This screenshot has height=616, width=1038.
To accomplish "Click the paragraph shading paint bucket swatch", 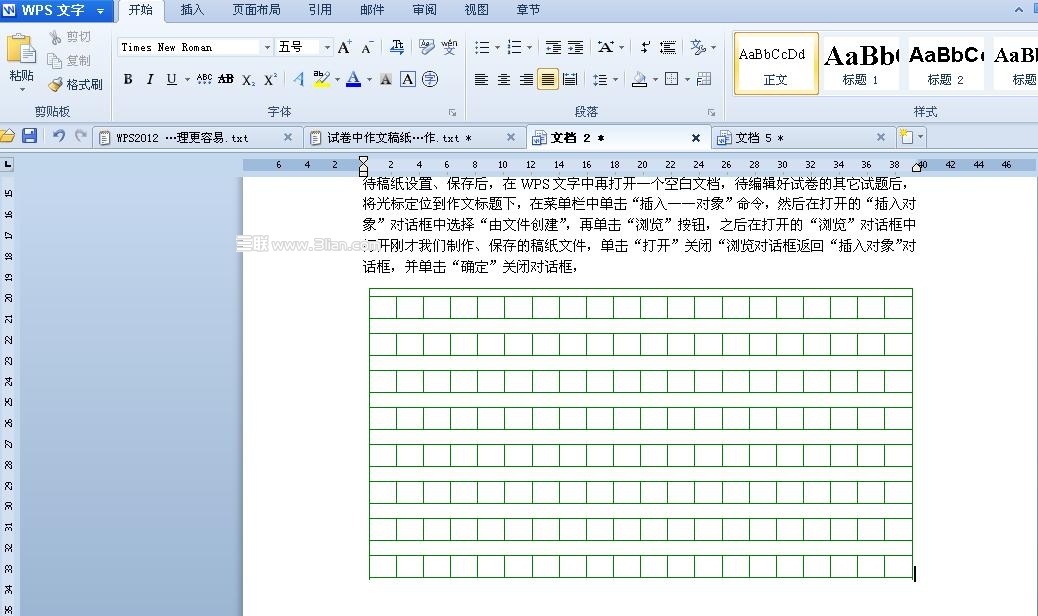I will (639, 79).
